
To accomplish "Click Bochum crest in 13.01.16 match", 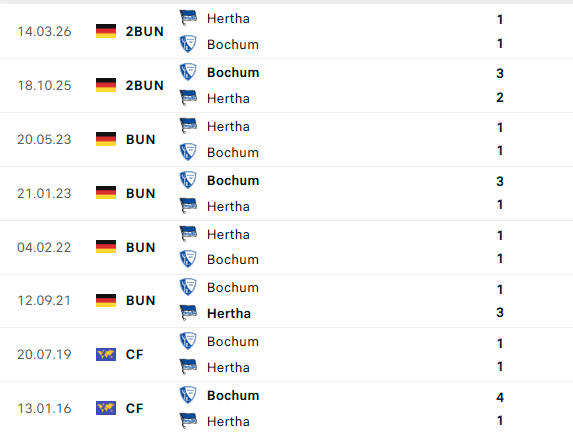I will pos(188,395).
